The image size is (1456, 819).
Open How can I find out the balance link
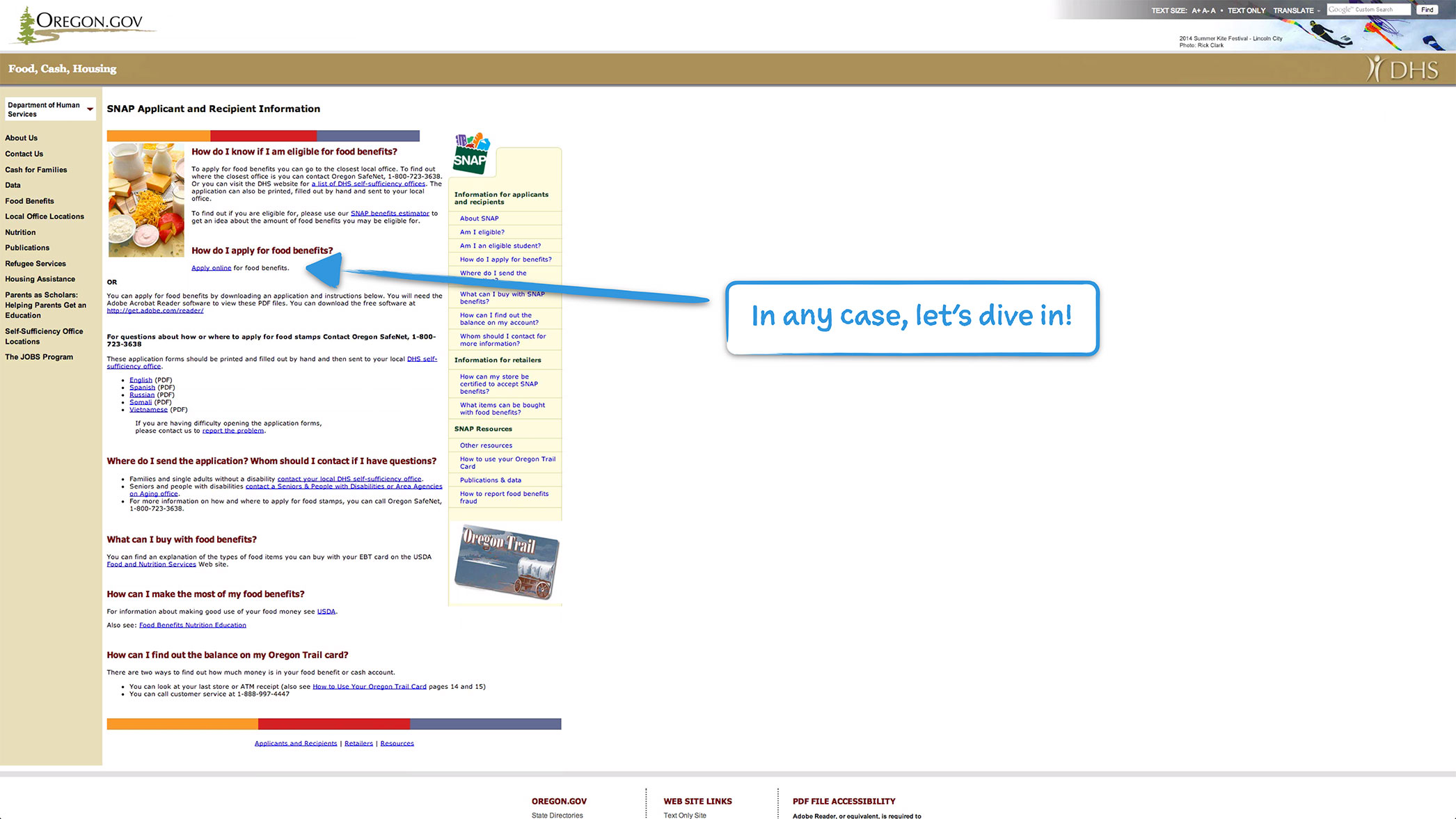[x=499, y=319]
